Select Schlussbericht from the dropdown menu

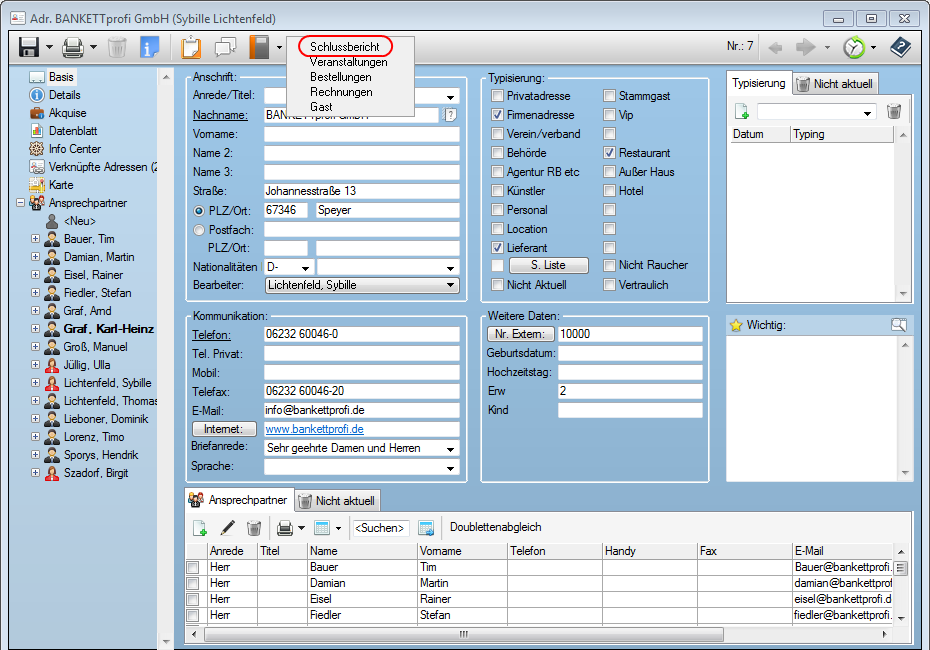(x=344, y=47)
